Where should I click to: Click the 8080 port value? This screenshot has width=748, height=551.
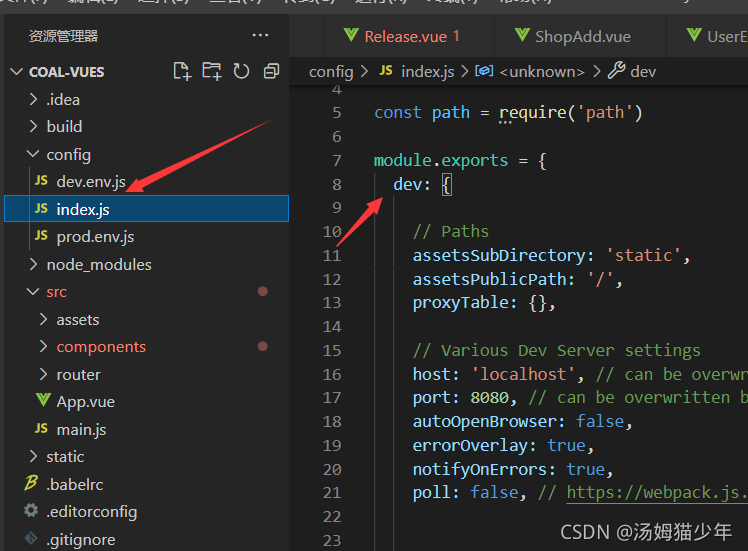[x=489, y=397]
